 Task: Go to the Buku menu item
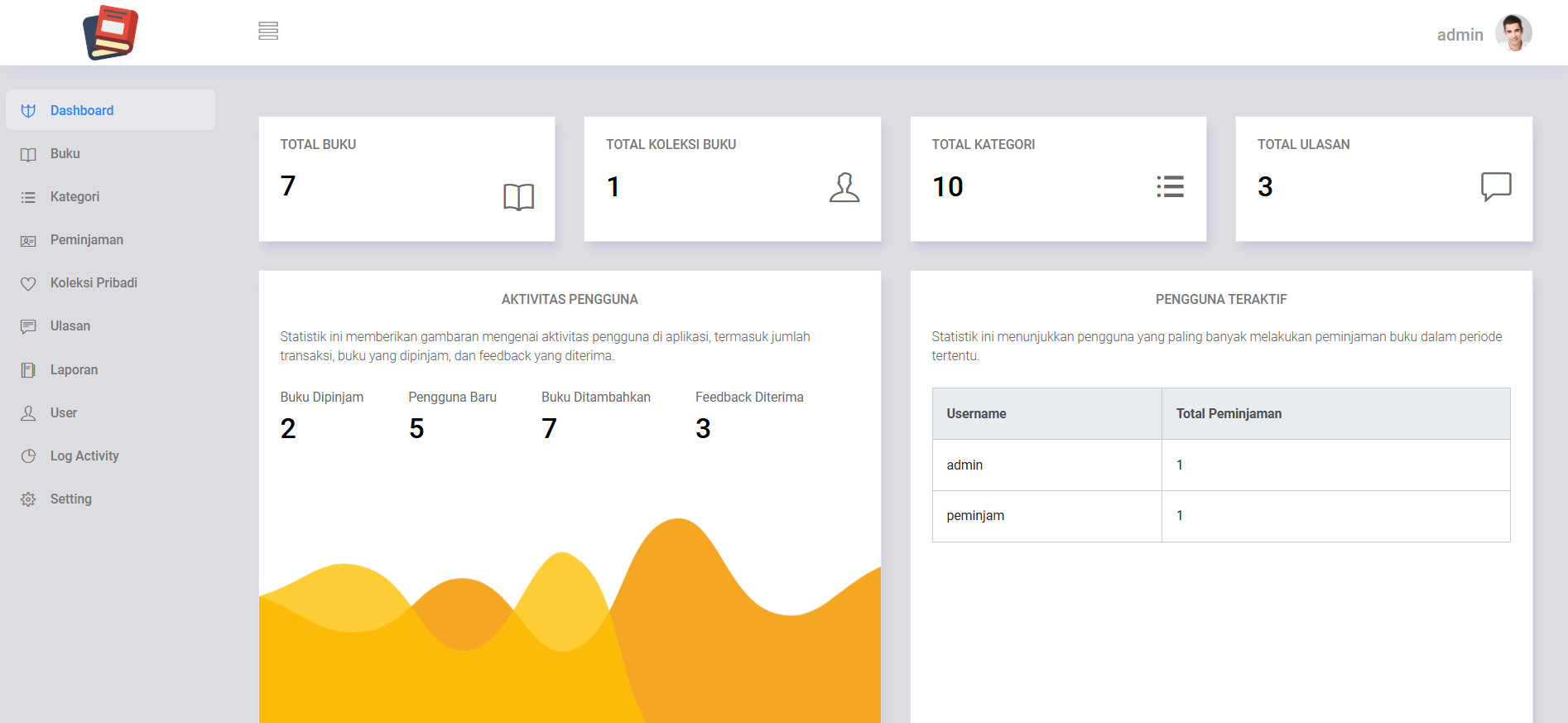[65, 154]
